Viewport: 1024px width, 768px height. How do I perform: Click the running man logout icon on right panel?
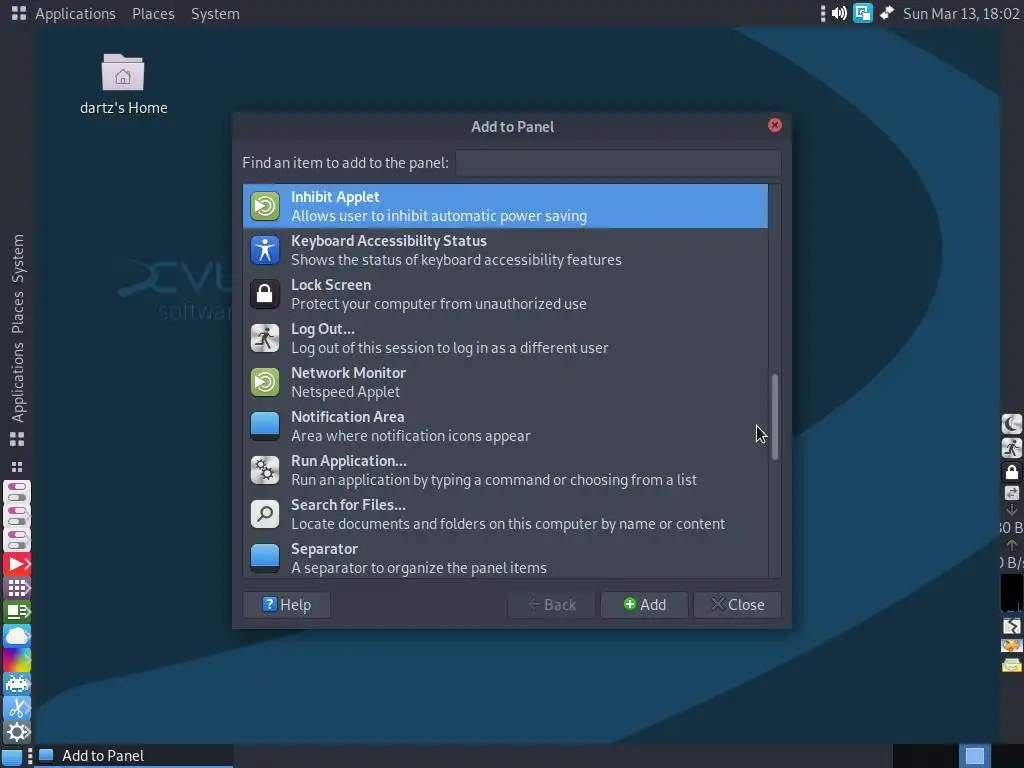tap(1012, 448)
